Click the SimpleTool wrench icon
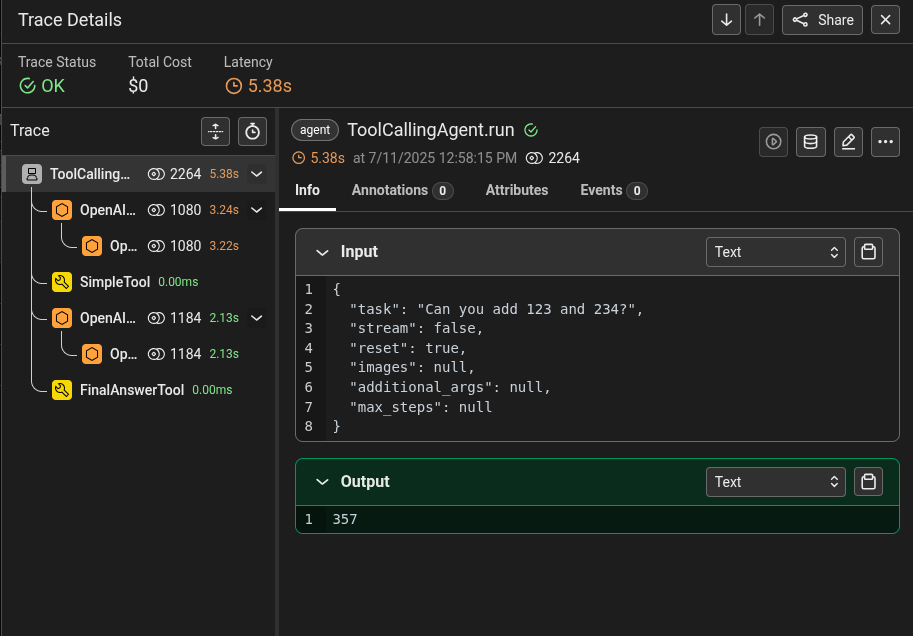Viewport: 913px width, 636px height. pyautogui.click(x=62, y=282)
